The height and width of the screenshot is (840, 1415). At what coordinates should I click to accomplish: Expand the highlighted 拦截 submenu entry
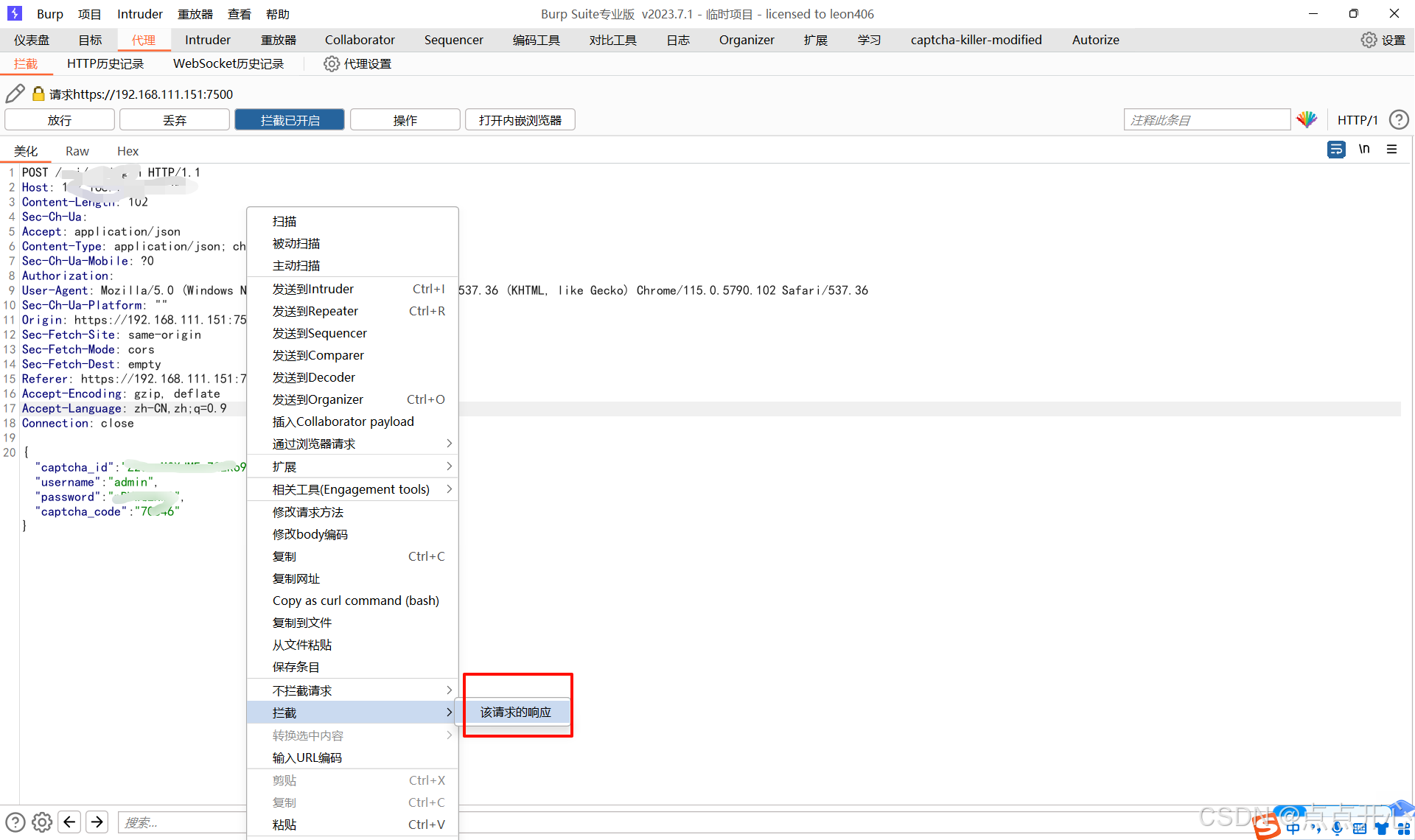(x=352, y=713)
